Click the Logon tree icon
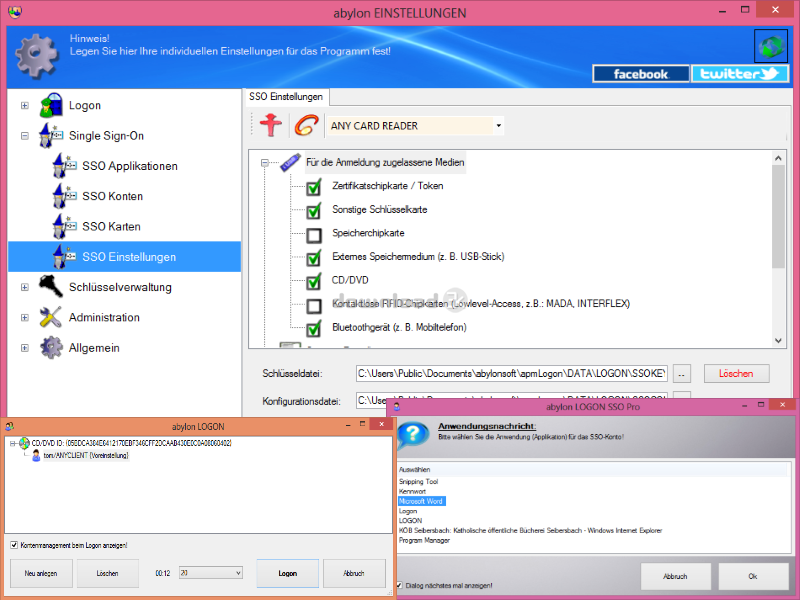 tap(51, 105)
